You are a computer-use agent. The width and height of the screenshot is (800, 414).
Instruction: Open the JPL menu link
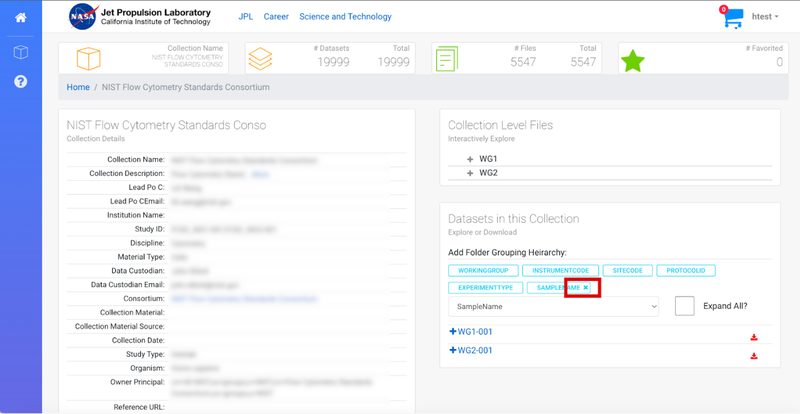(245, 16)
